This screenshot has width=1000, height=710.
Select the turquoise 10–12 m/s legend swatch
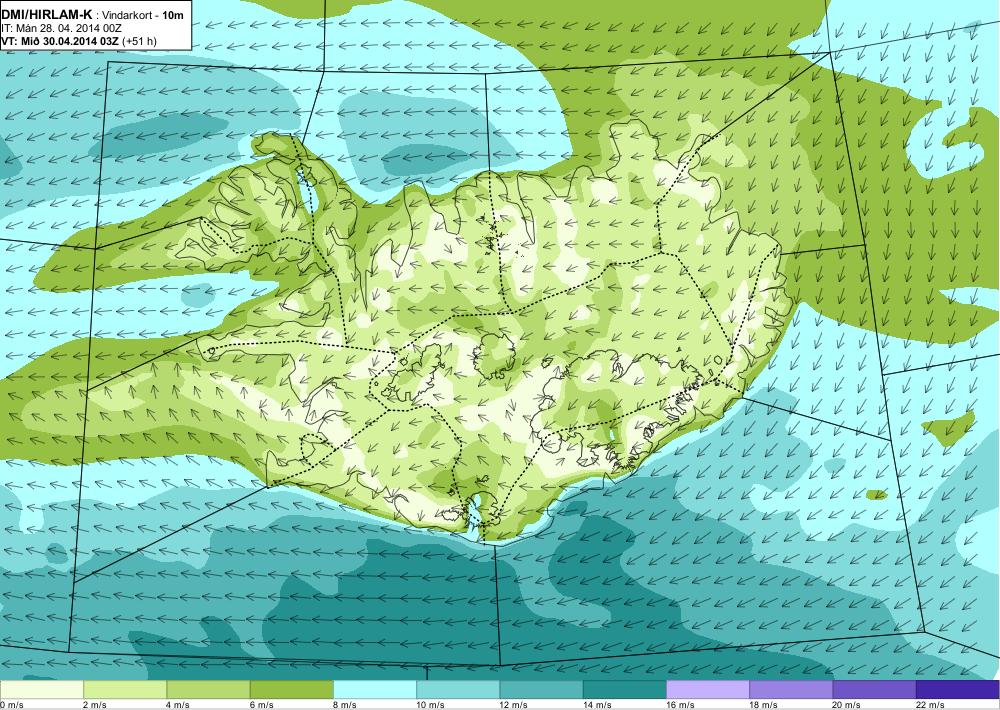[x=458, y=690]
